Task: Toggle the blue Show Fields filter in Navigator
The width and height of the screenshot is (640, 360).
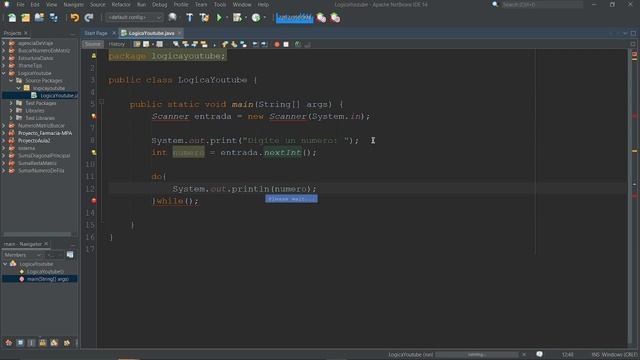Action: (x=20, y=343)
